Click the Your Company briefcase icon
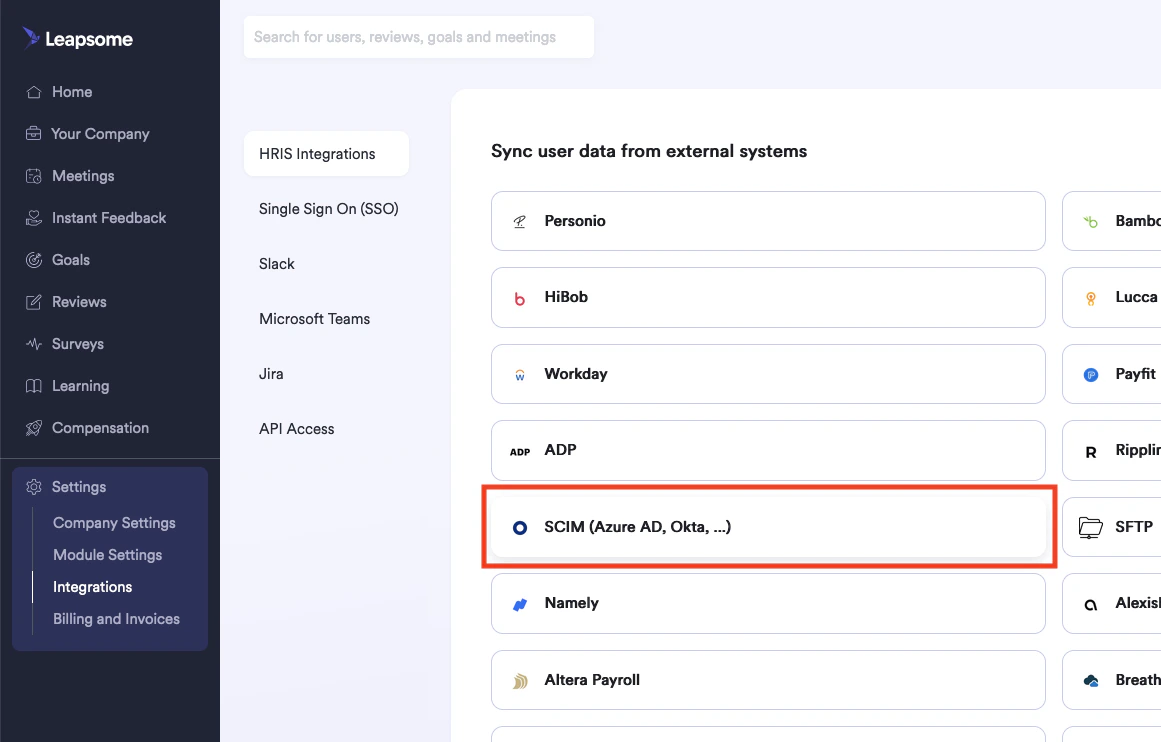This screenshot has width=1161, height=742. pyautogui.click(x=33, y=133)
